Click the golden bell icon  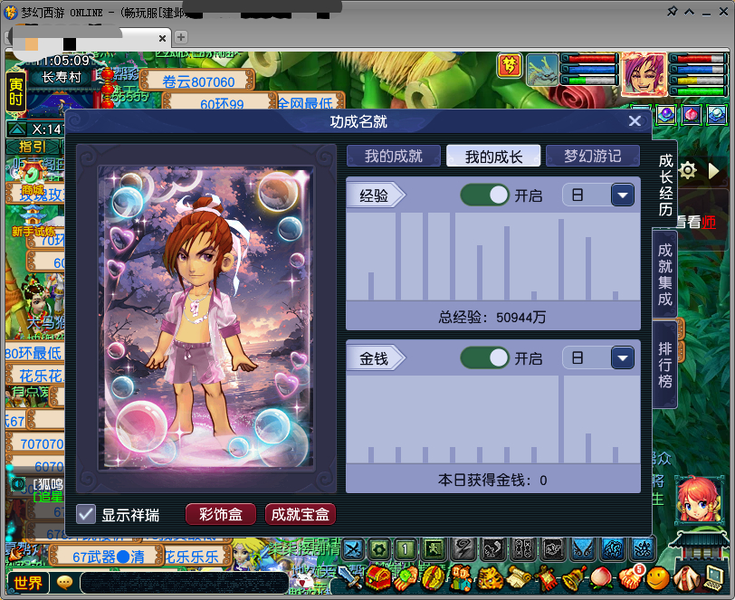pyautogui.click(x=574, y=578)
